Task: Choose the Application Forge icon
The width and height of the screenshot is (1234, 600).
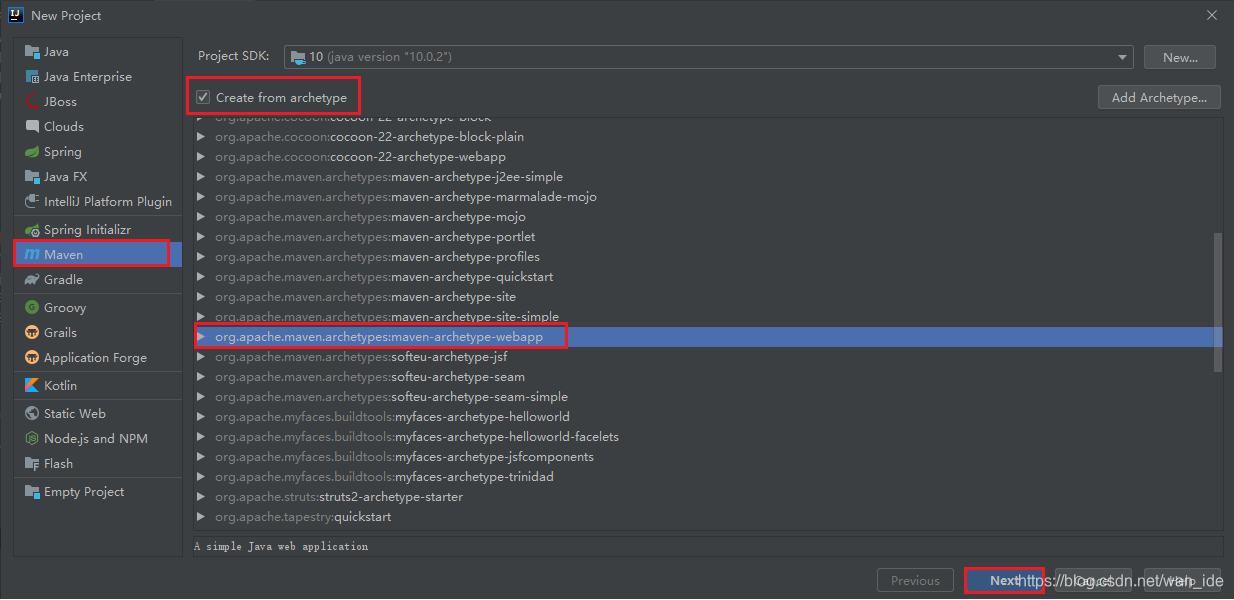Action: 32,358
